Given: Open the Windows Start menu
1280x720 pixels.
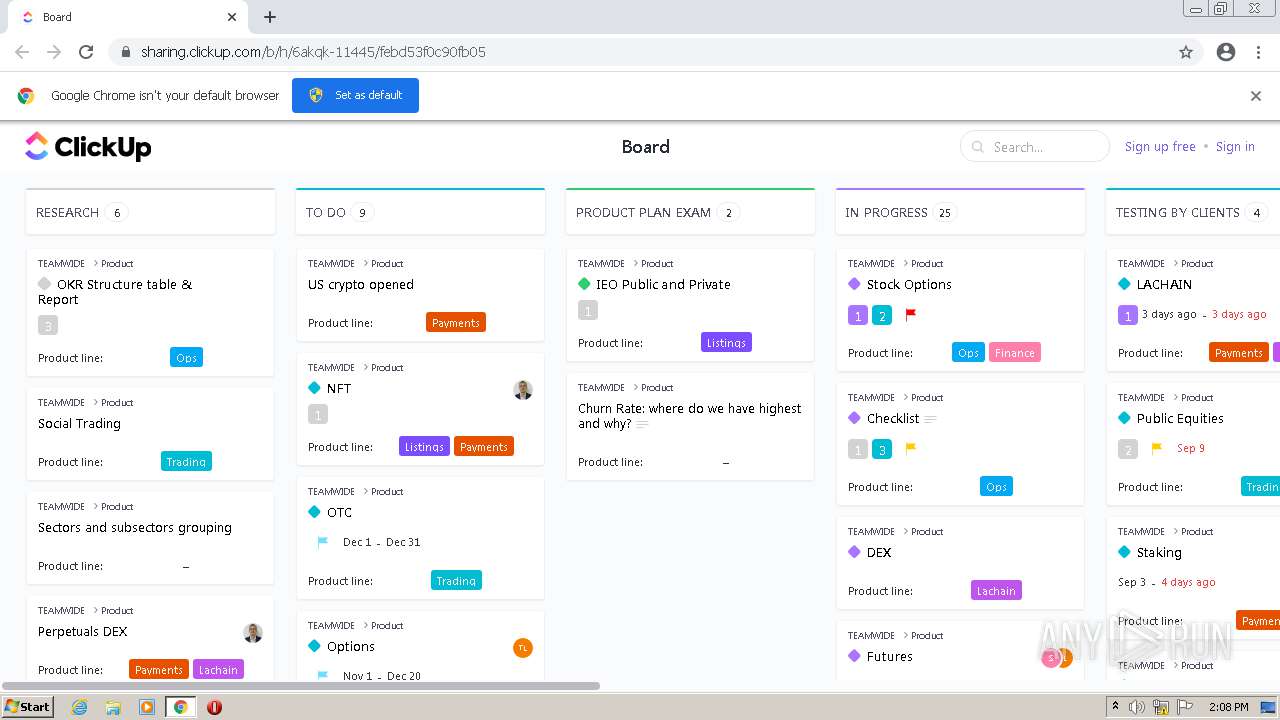Looking at the screenshot, I should (28, 707).
